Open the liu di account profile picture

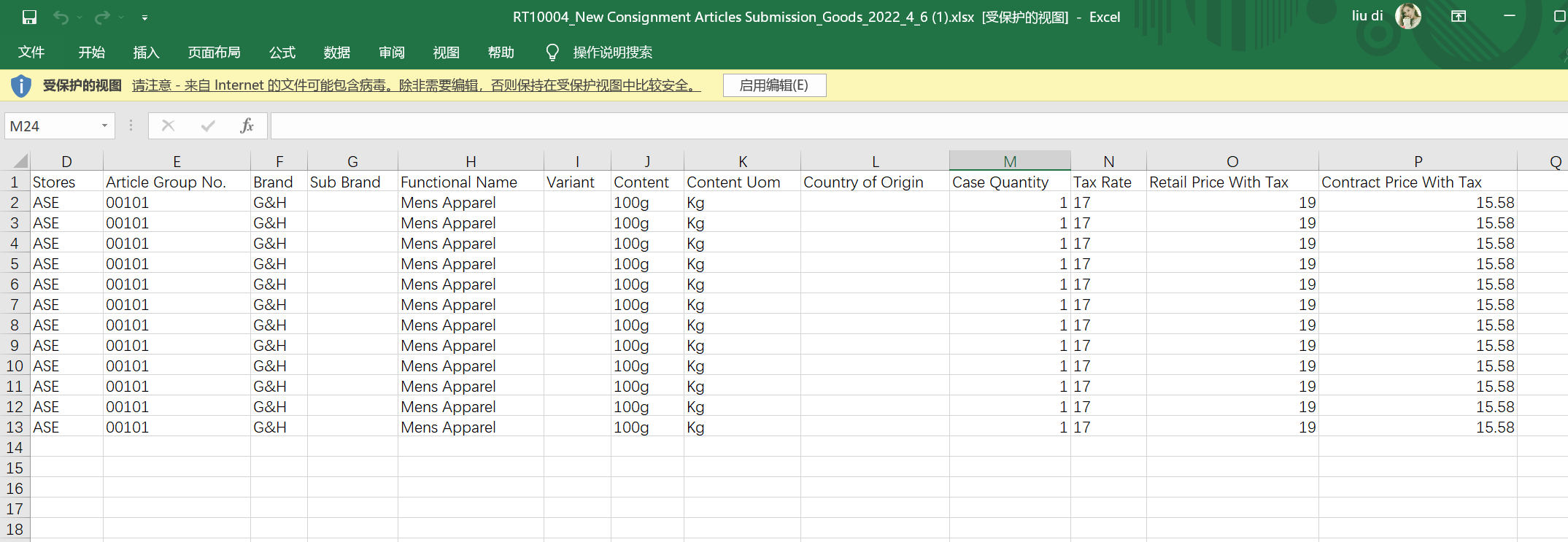[1407, 16]
